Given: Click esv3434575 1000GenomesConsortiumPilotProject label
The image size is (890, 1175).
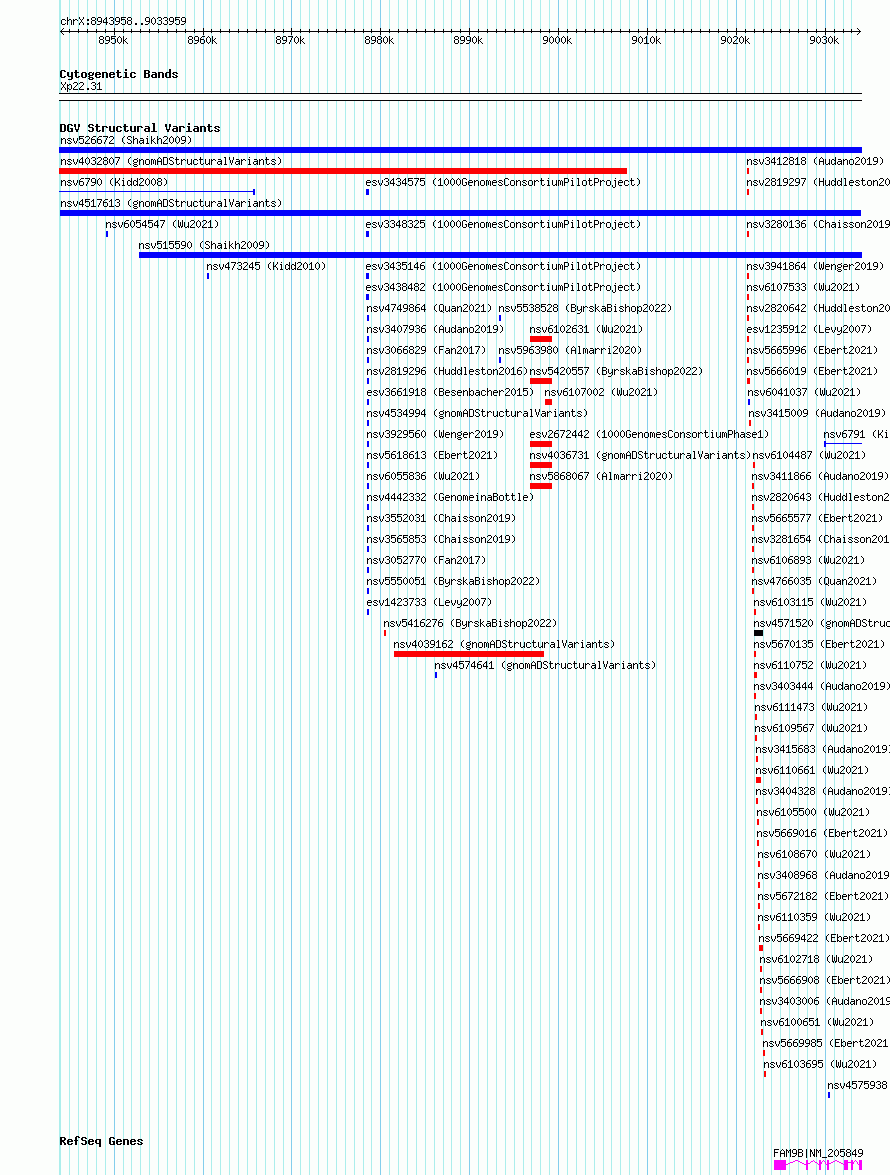Looking at the screenshot, I should click(x=503, y=182).
